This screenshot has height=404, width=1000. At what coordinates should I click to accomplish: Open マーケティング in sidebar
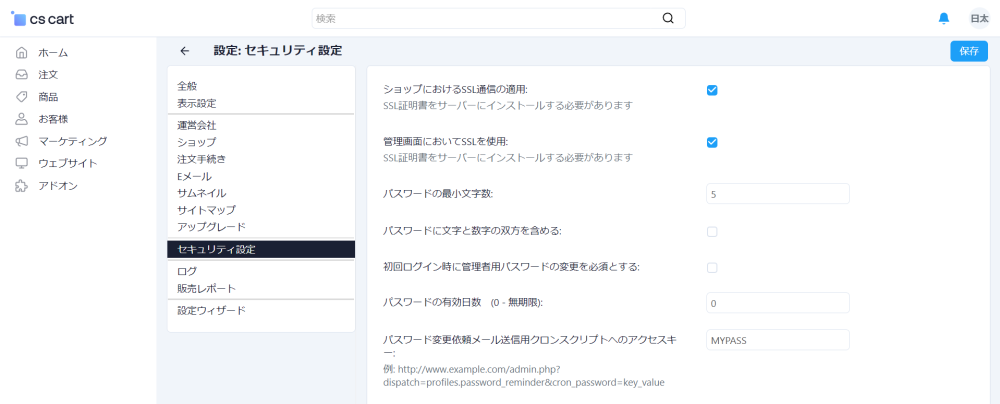coord(73,141)
